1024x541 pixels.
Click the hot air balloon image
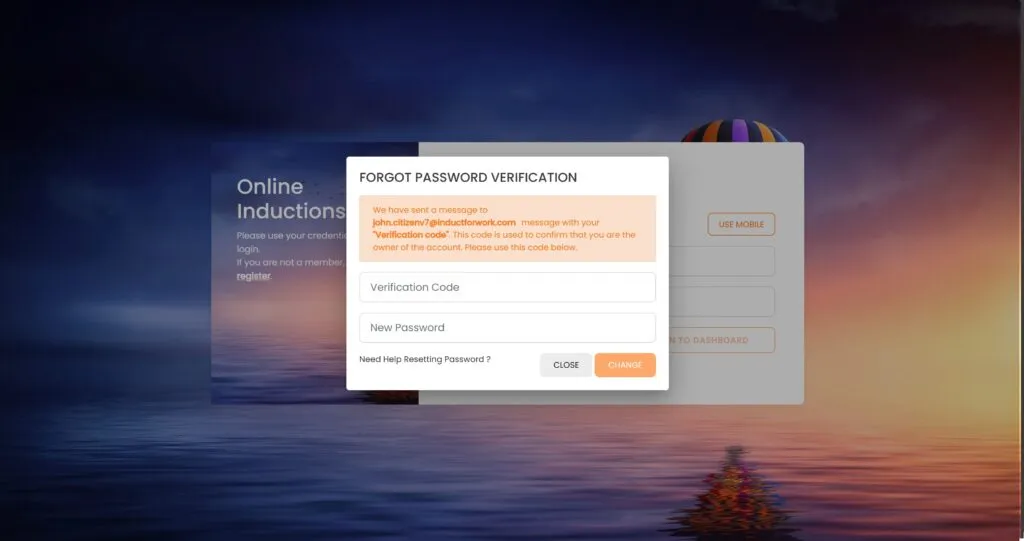coord(734,131)
